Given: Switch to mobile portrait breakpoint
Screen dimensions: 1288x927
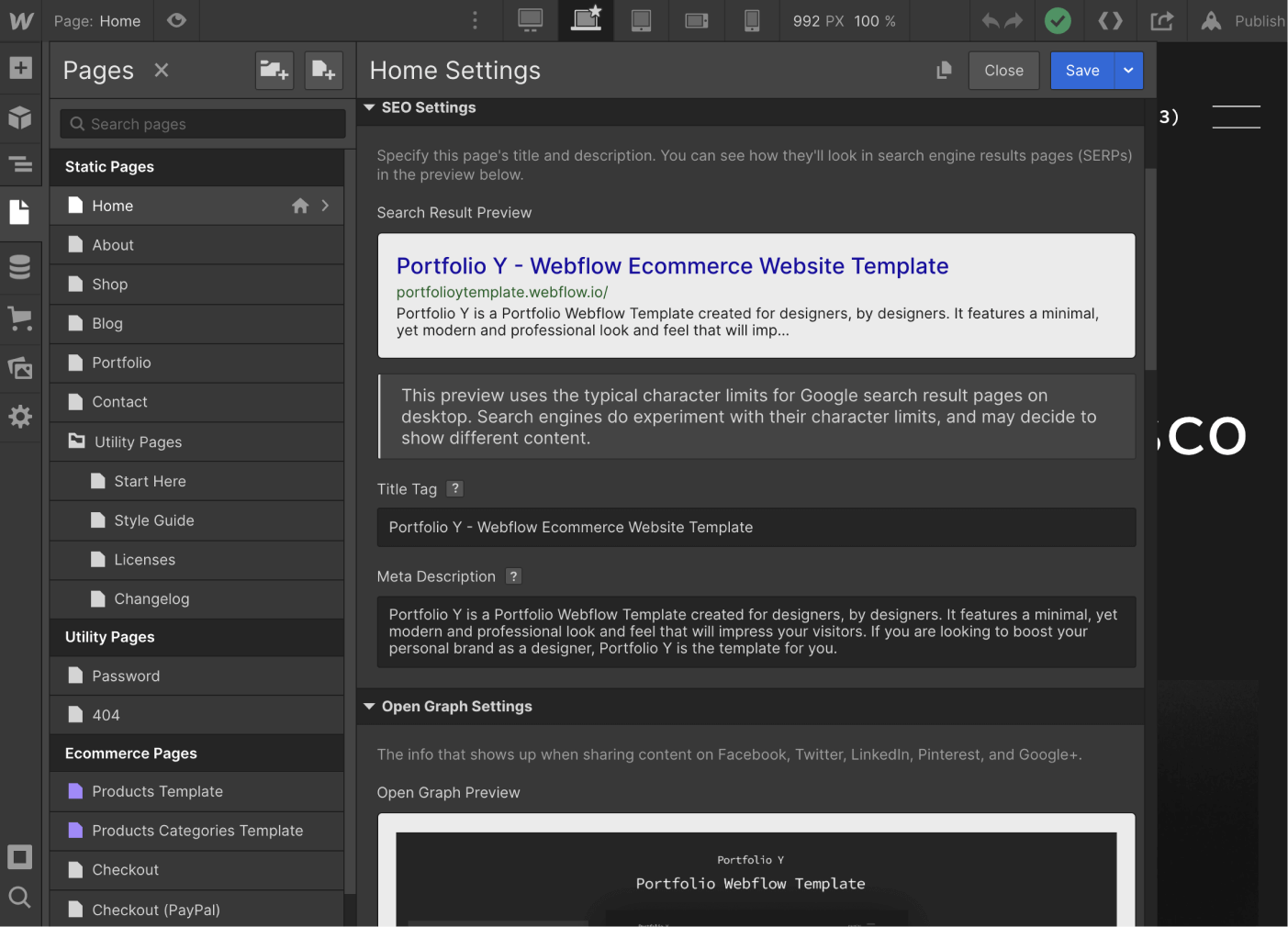Looking at the screenshot, I should pyautogui.click(x=752, y=20).
